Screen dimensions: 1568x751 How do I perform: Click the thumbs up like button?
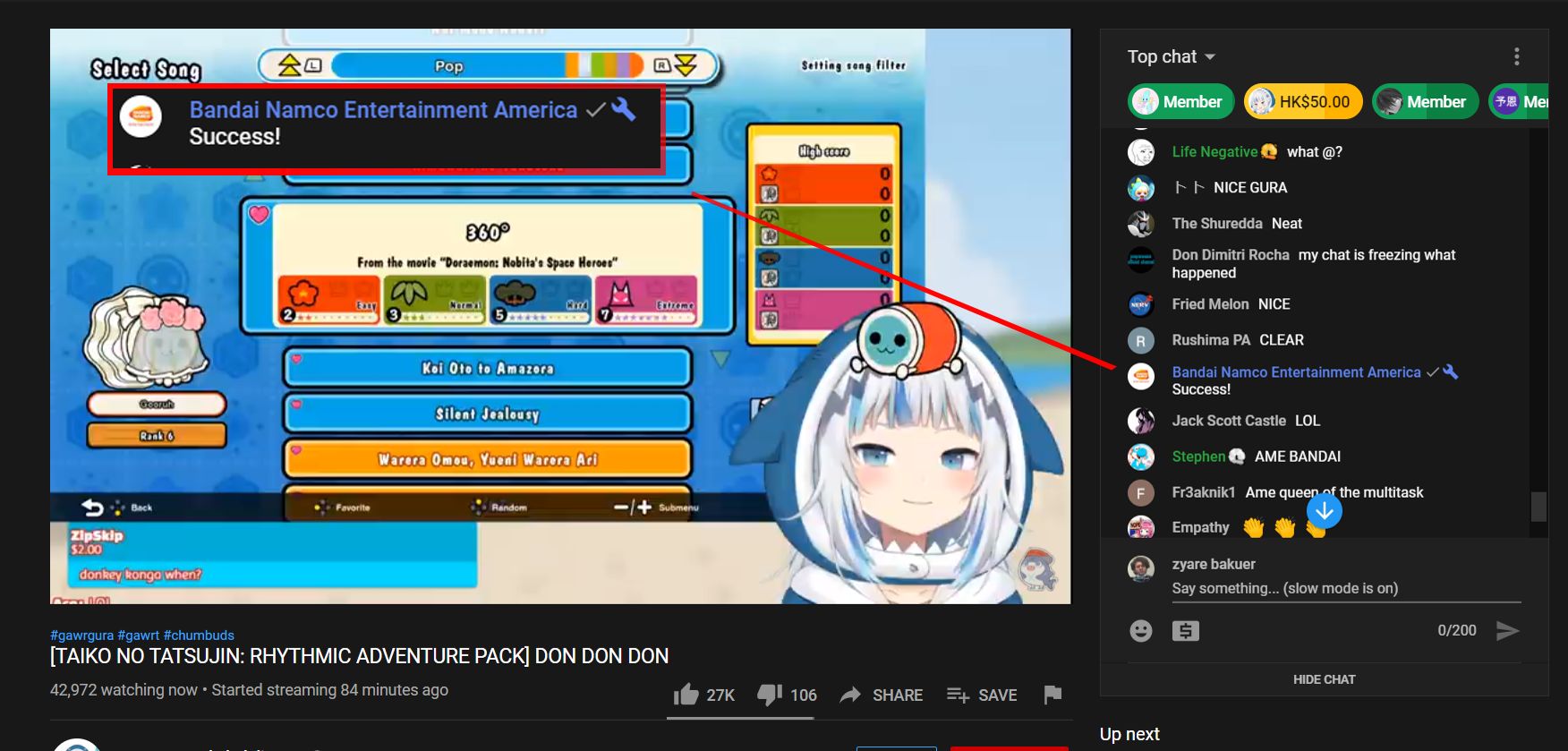(686, 695)
